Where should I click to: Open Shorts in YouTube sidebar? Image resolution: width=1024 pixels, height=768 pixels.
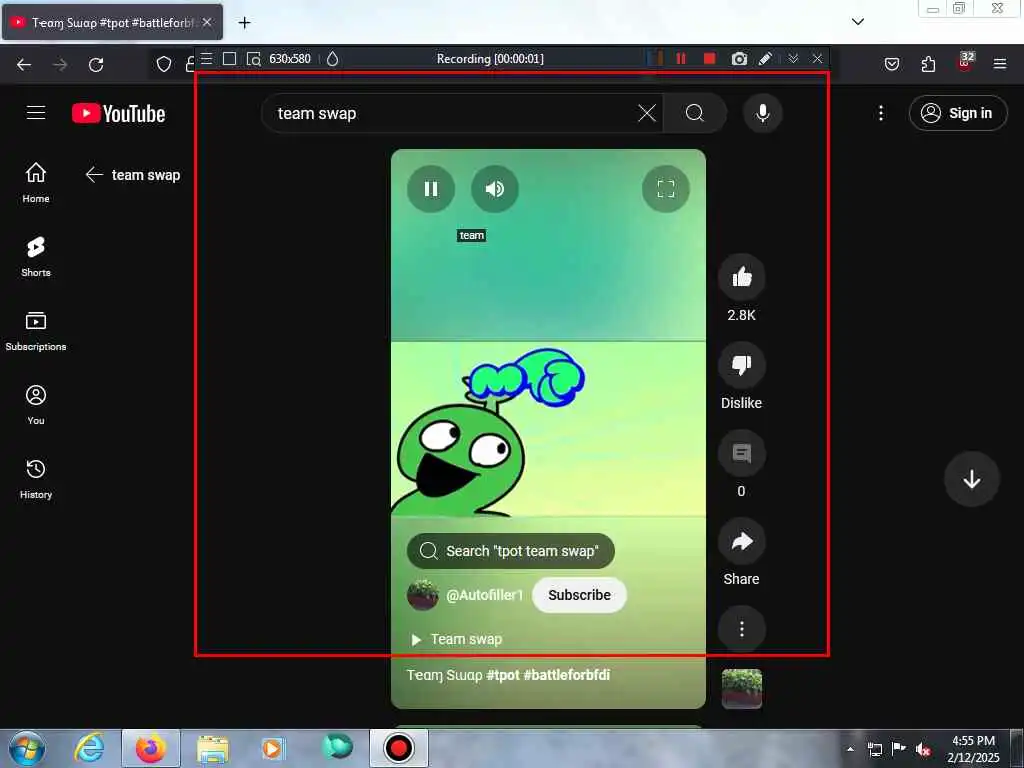tap(36, 257)
